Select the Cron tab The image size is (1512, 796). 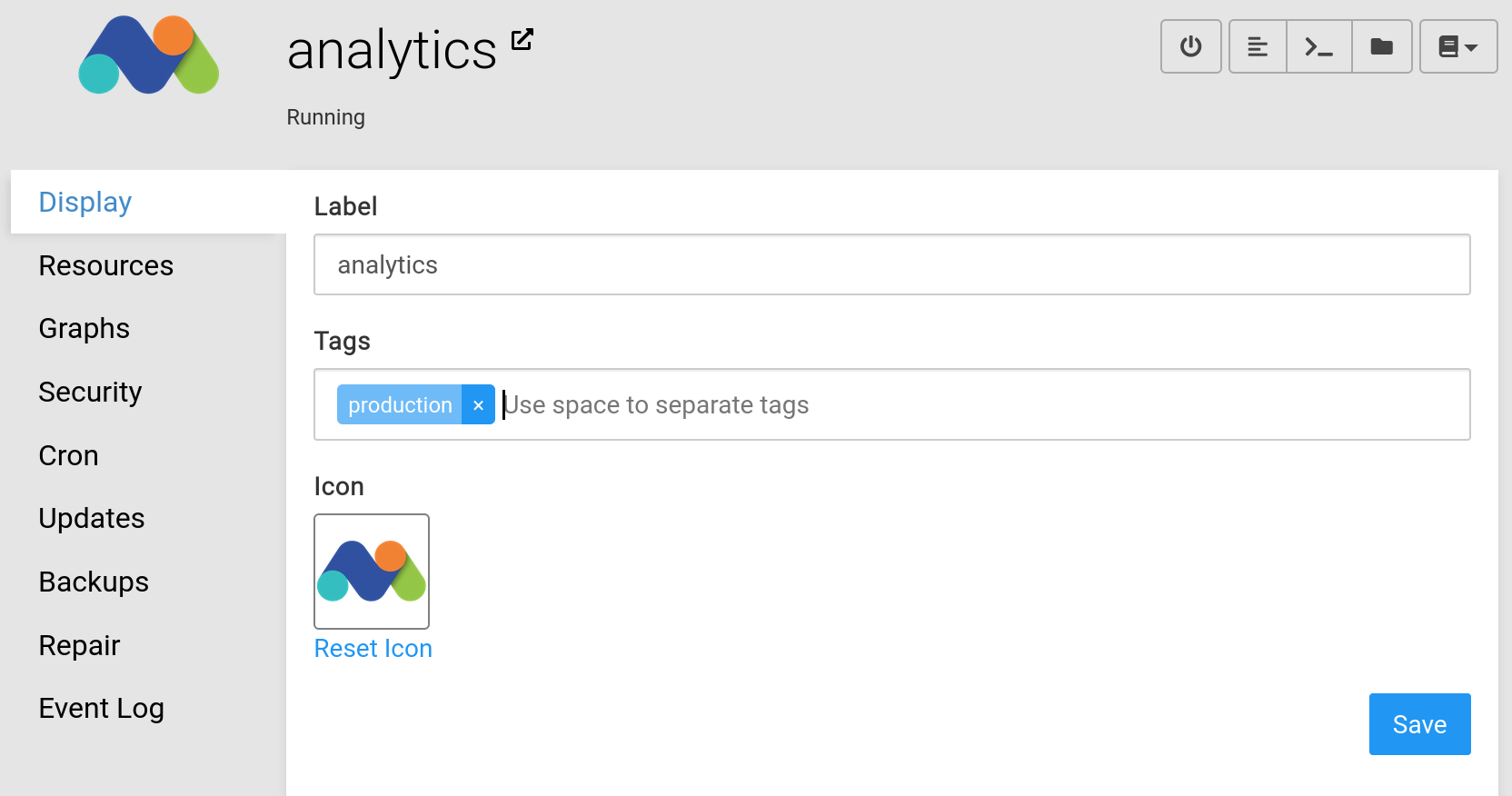[x=69, y=455]
